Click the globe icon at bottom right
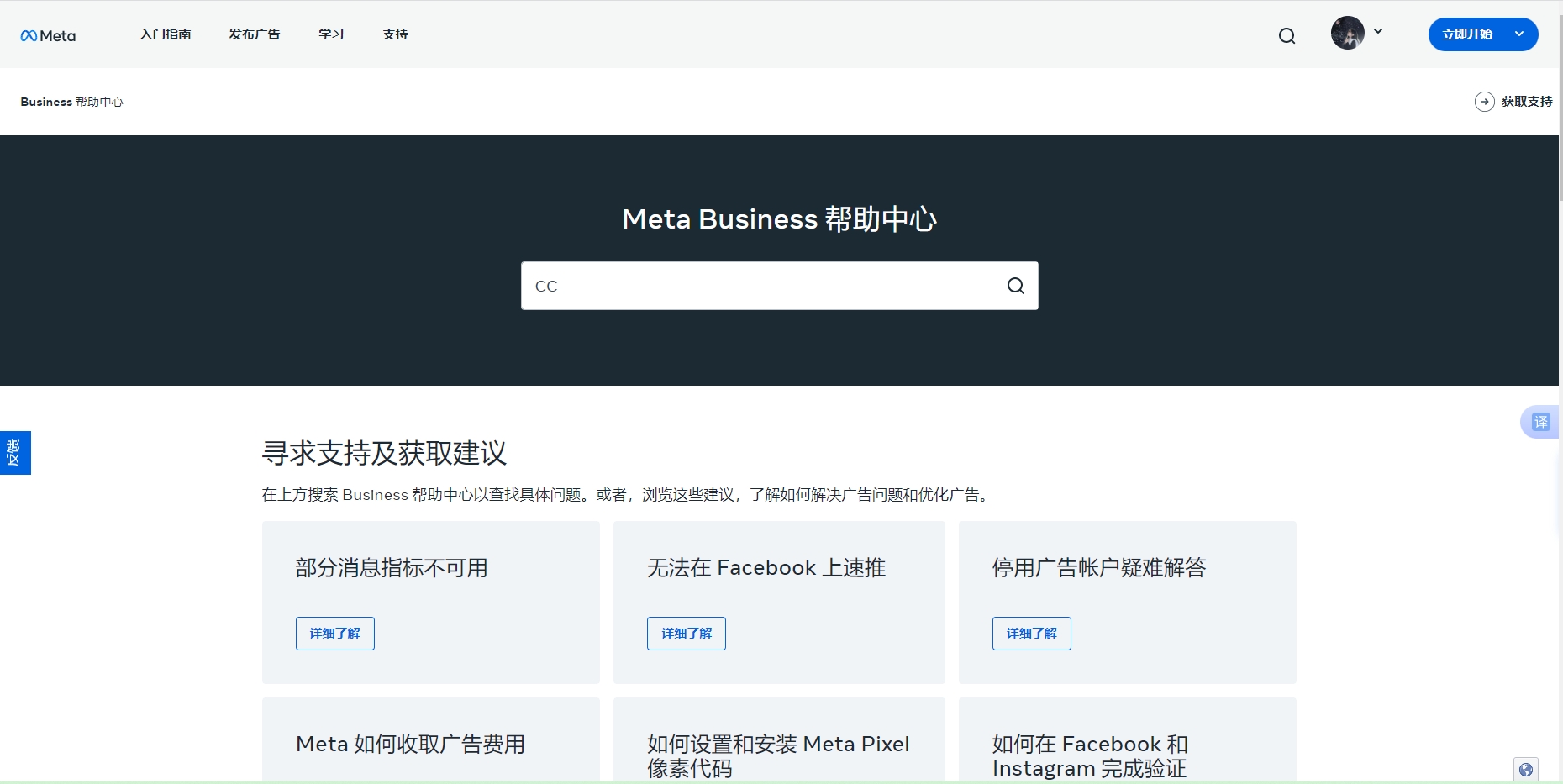The width and height of the screenshot is (1563, 784). 1526,769
